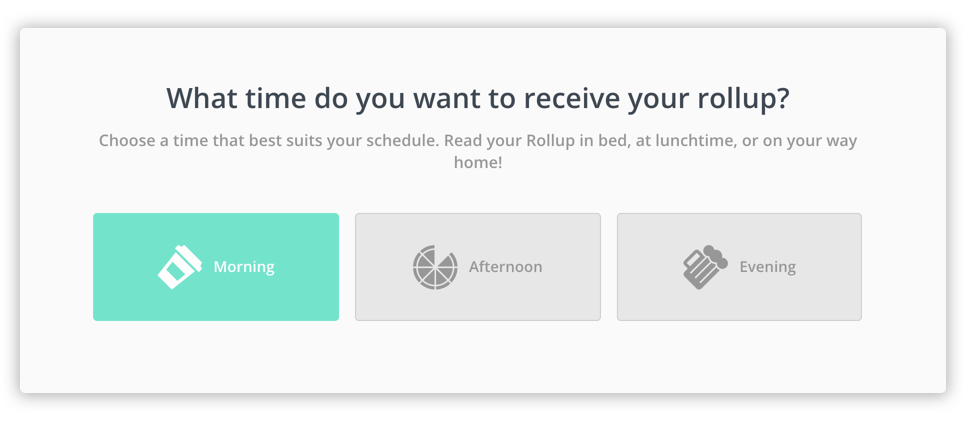Click the pizza icon for Afternoon
Viewport: 968px width, 422px height.
[x=435, y=267]
